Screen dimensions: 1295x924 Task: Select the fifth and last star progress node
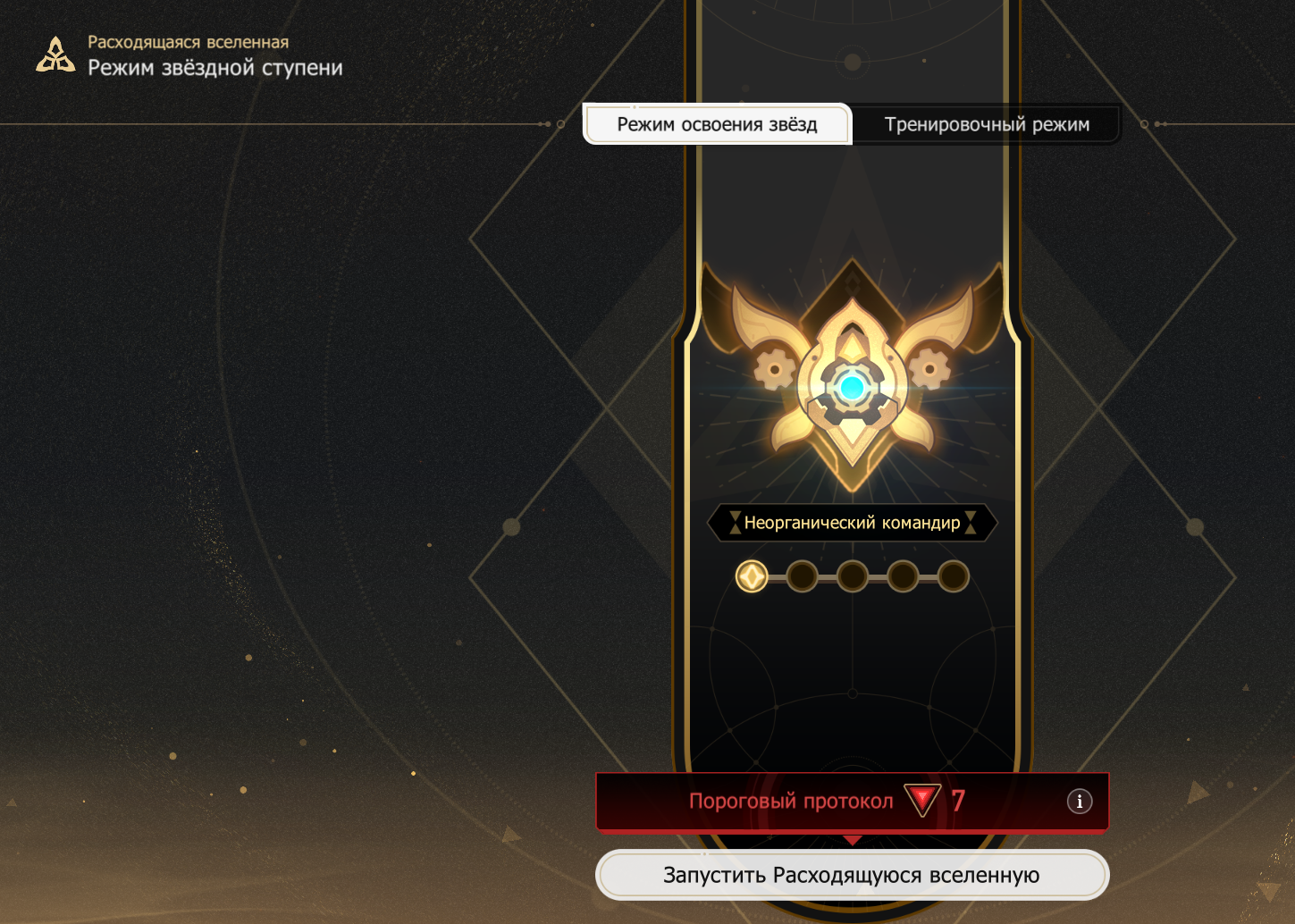click(954, 576)
